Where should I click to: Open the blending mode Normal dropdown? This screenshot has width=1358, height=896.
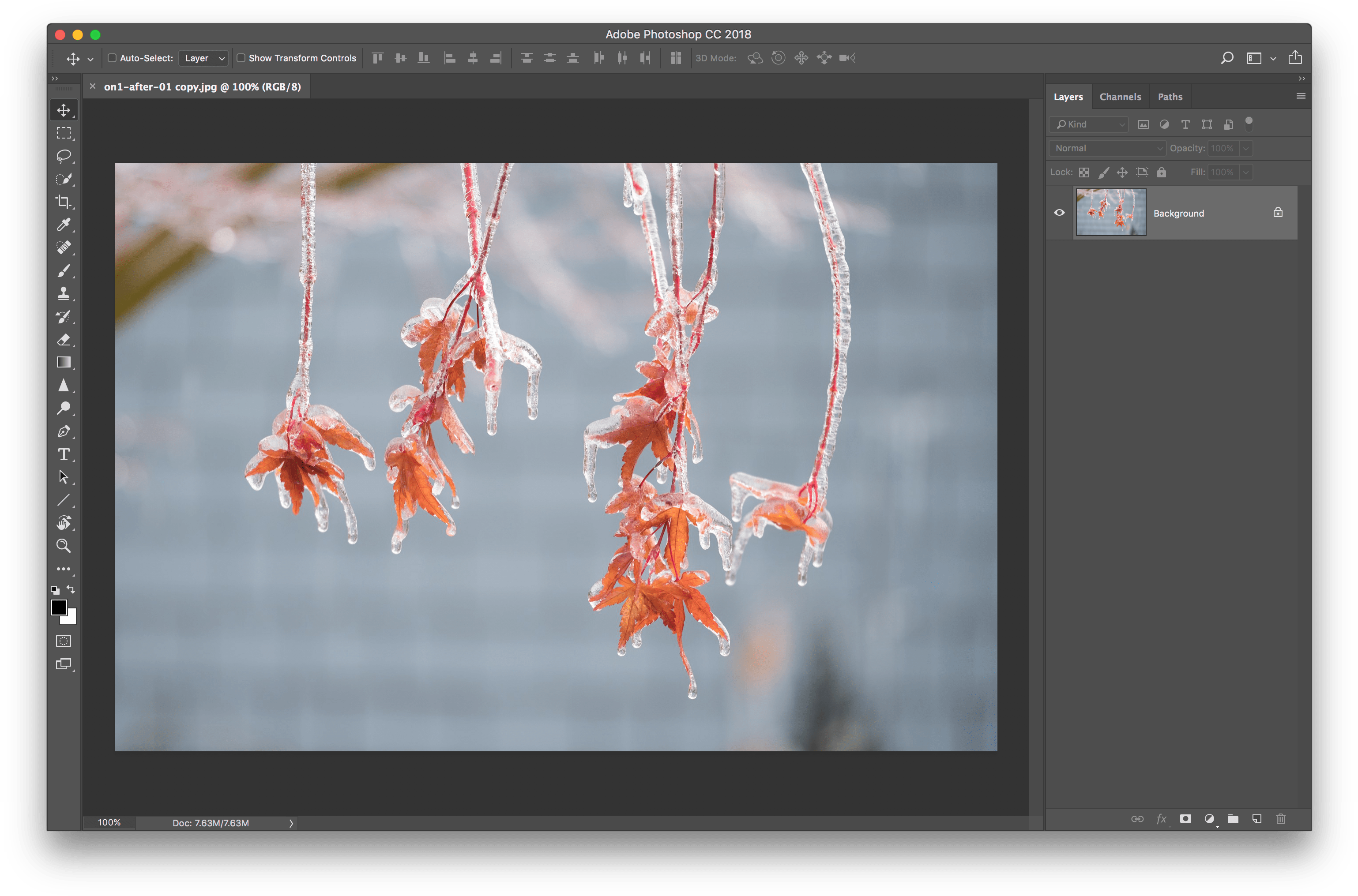pyautogui.click(x=1106, y=148)
